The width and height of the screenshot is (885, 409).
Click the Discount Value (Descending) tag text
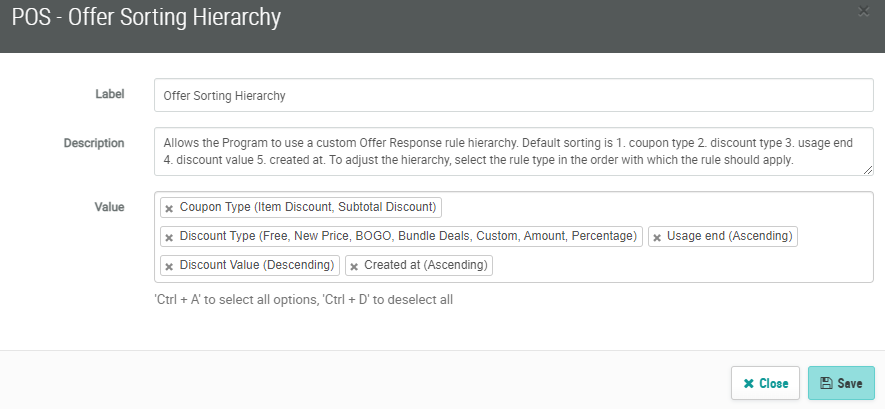(x=257, y=265)
